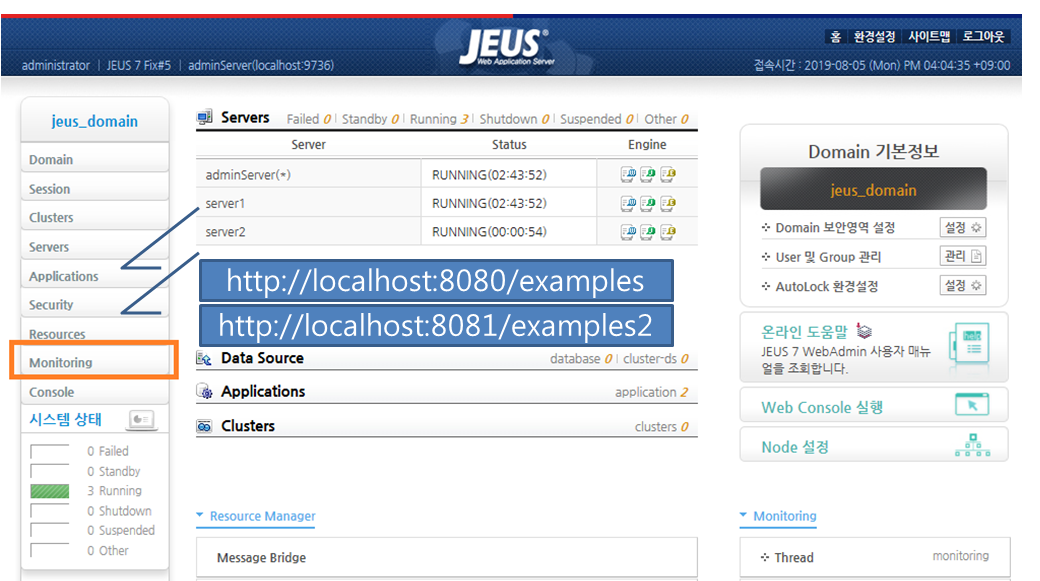Open 온라인 도움말 link
1040x581 pixels.
tap(804, 332)
